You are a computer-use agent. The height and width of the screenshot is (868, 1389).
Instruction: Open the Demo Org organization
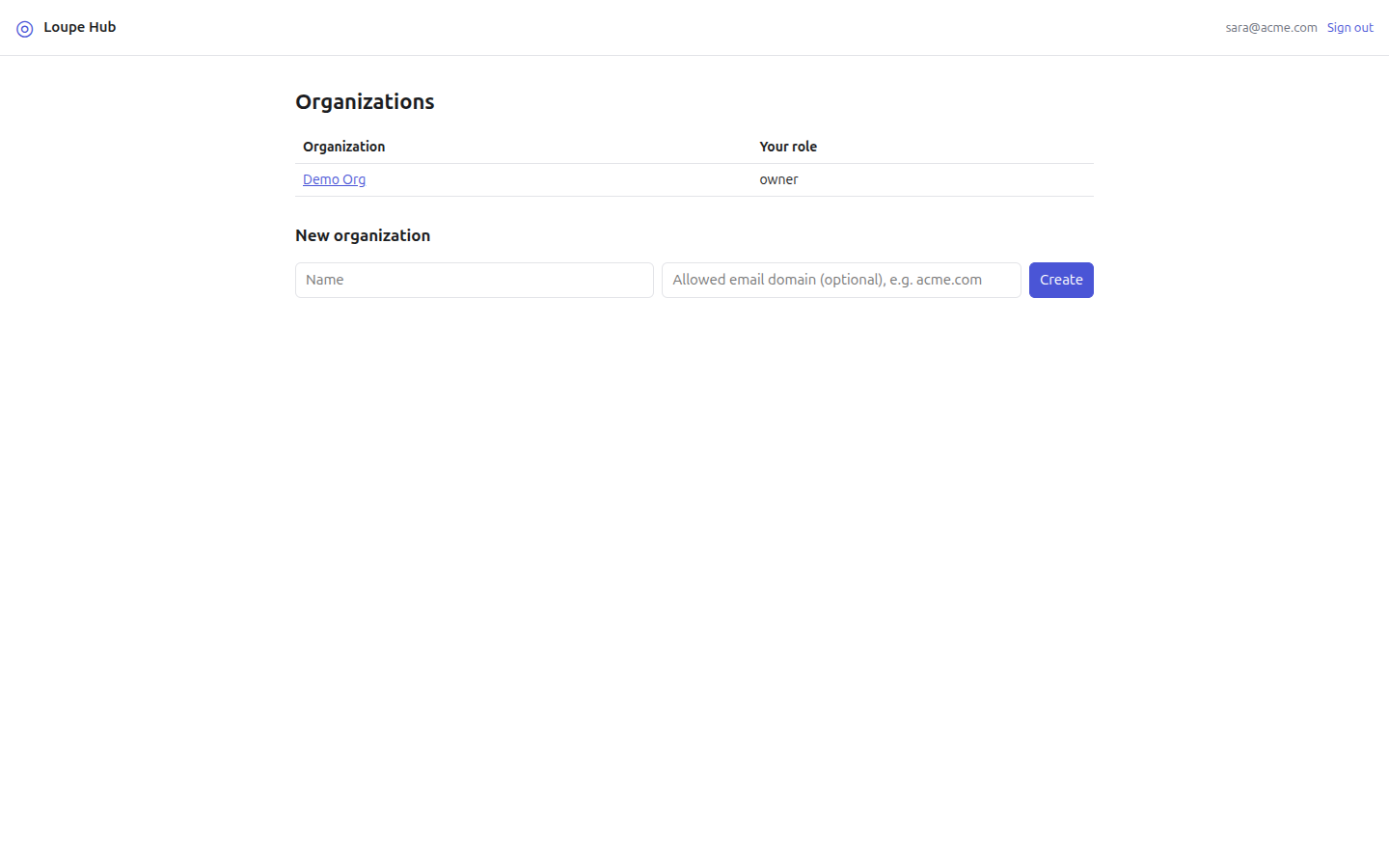(334, 179)
